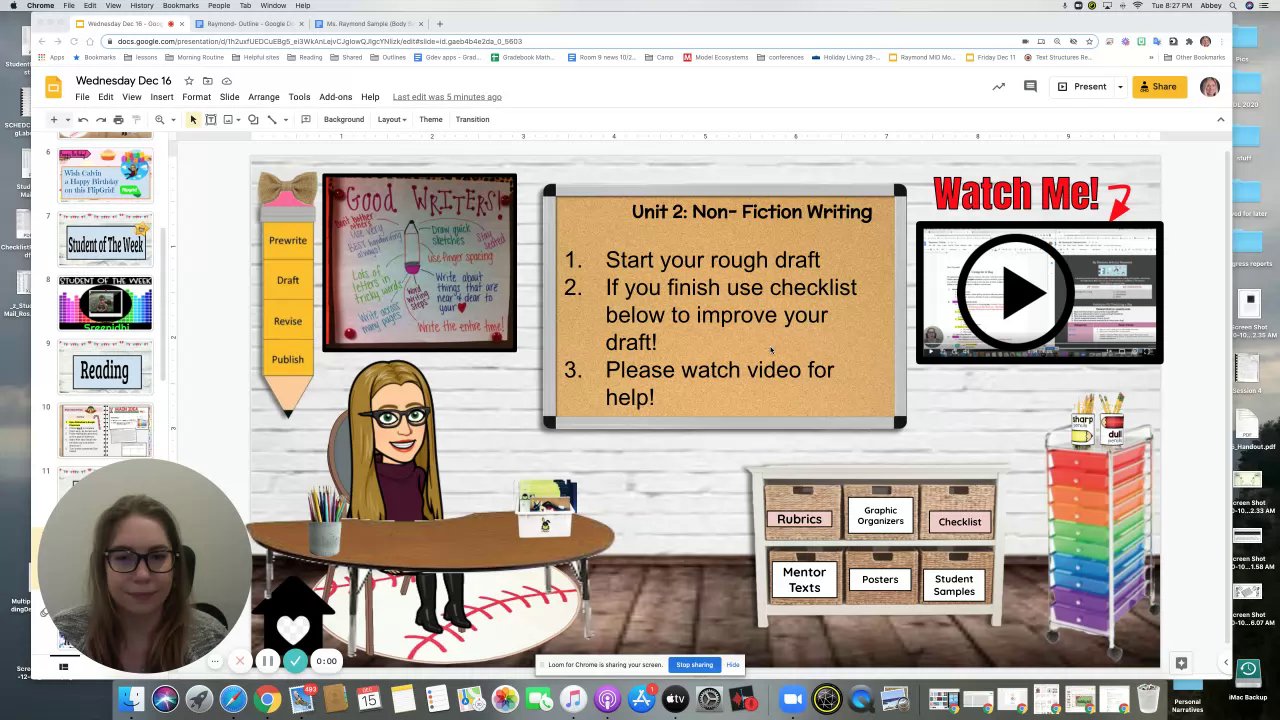Screen dimensions: 1280x720
Task: Click the Redo arrow in Slides toolbar
Action: coord(101,120)
